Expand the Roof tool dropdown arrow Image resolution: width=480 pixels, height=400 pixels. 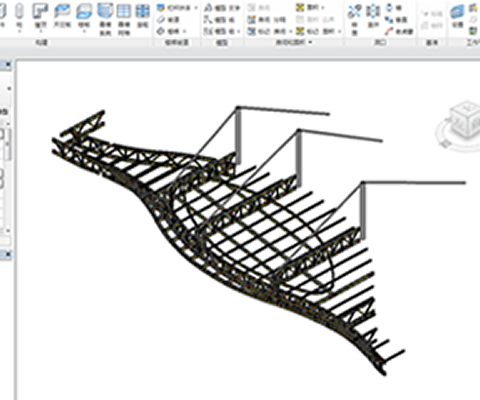41,32
